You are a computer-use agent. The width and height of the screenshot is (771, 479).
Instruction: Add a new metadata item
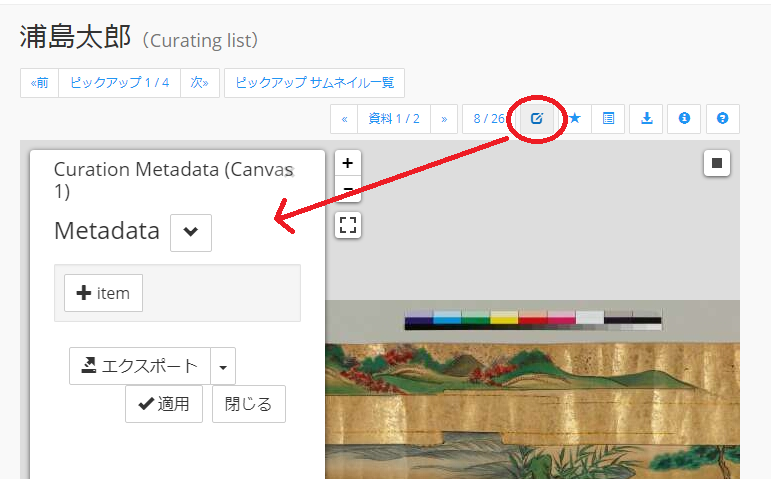(x=103, y=293)
